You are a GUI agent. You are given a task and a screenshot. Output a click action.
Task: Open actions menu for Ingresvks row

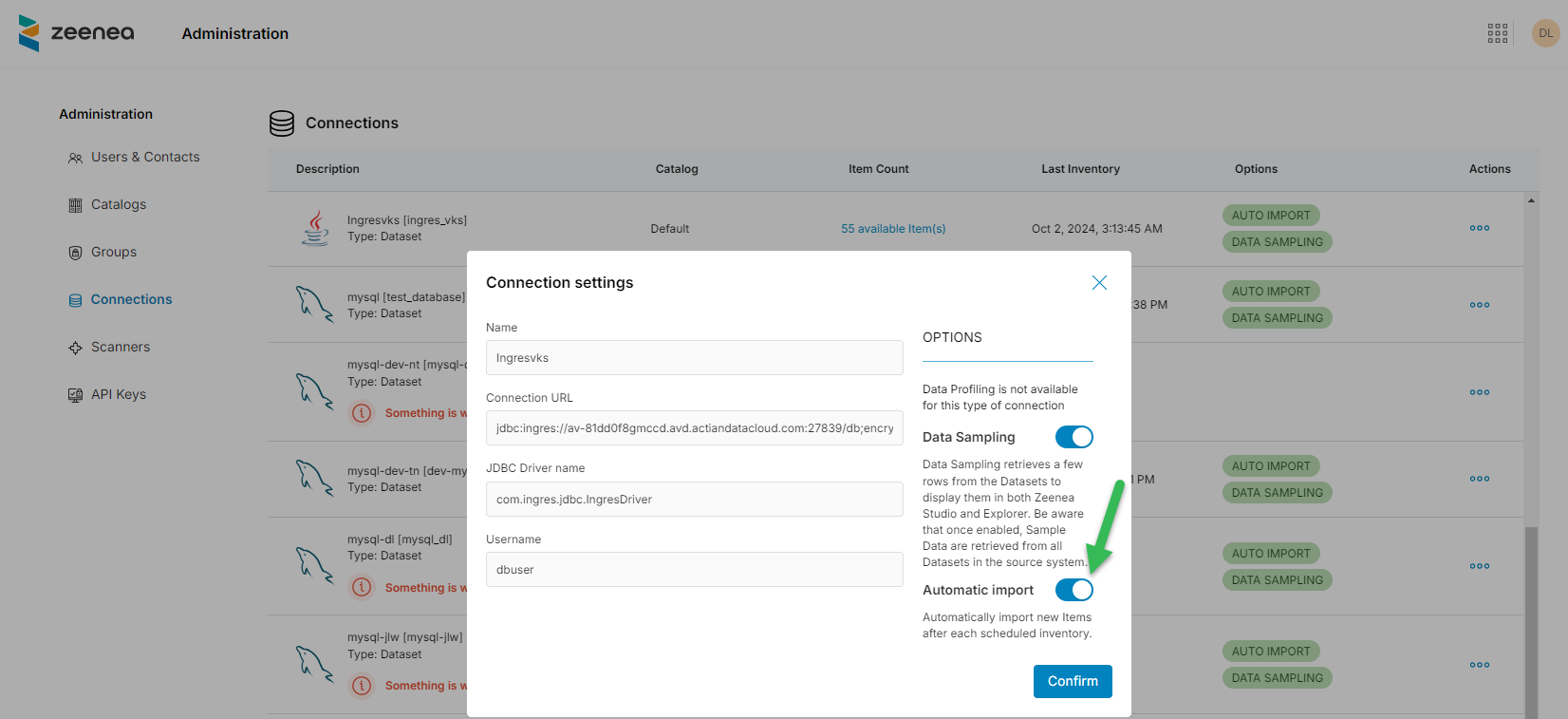pos(1479,229)
